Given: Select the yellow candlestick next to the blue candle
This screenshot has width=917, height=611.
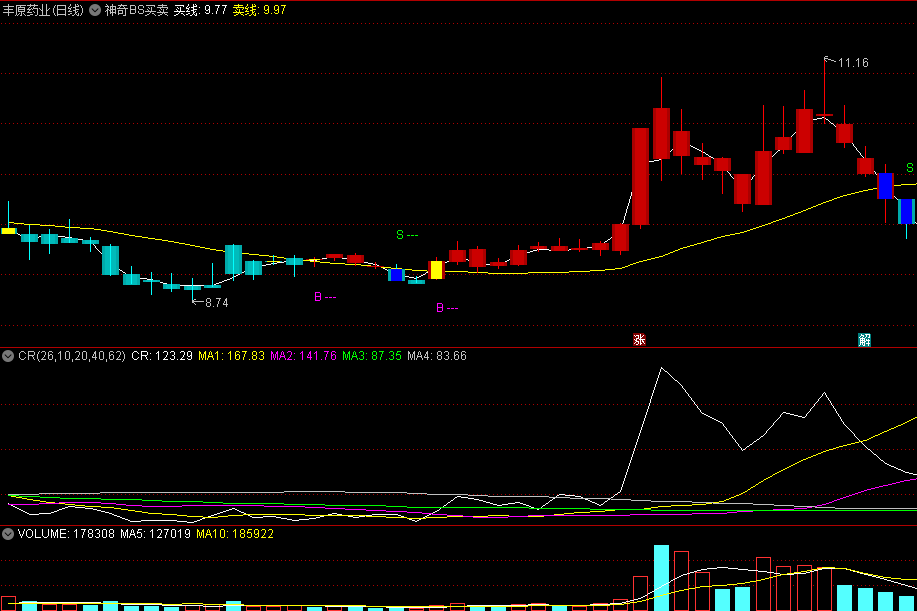Looking at the screenshot, I should (436, 270).
